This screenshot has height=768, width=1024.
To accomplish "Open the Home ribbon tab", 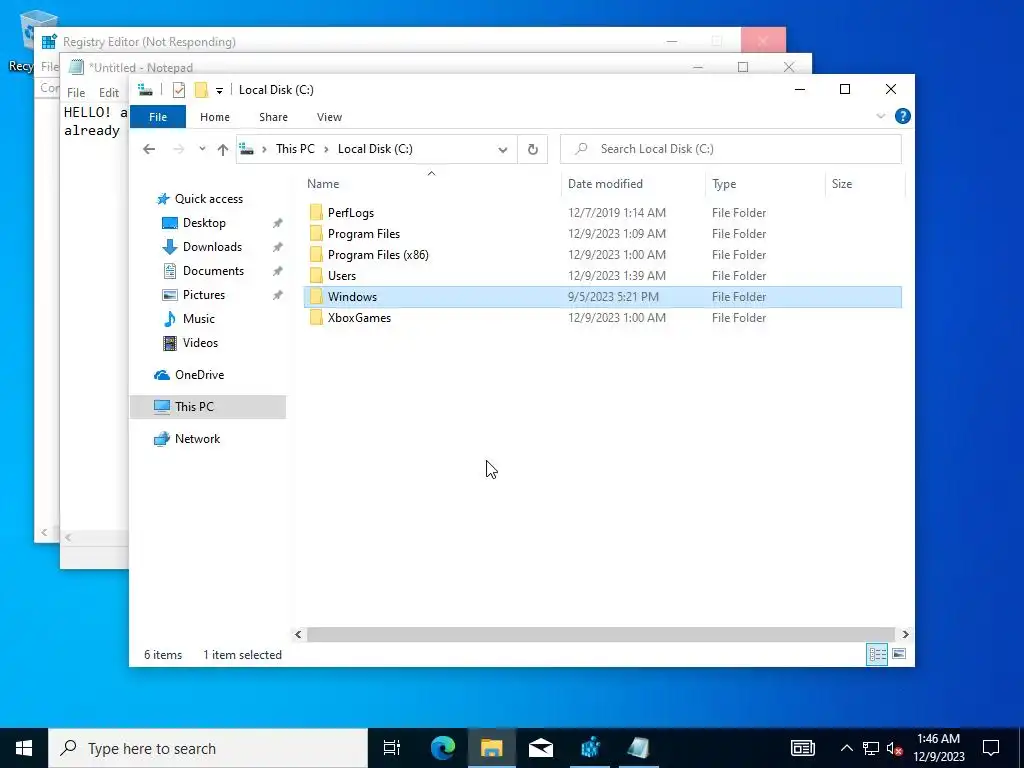I will [215, 117].
